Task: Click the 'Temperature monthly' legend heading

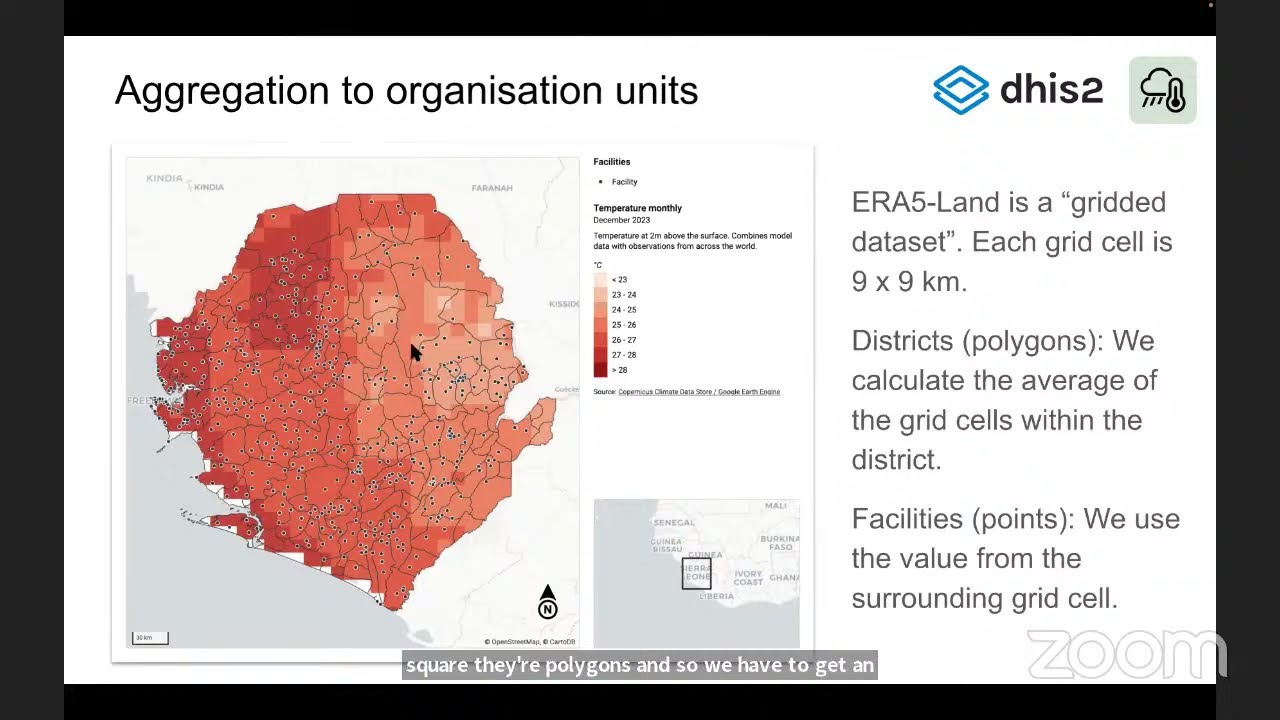Action: [638, 208]
